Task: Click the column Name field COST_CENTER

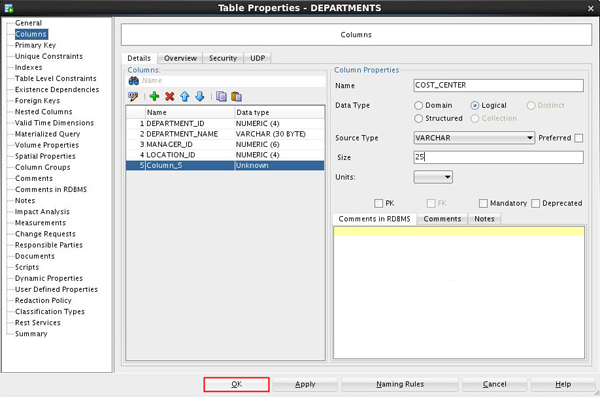Action: 498,85
